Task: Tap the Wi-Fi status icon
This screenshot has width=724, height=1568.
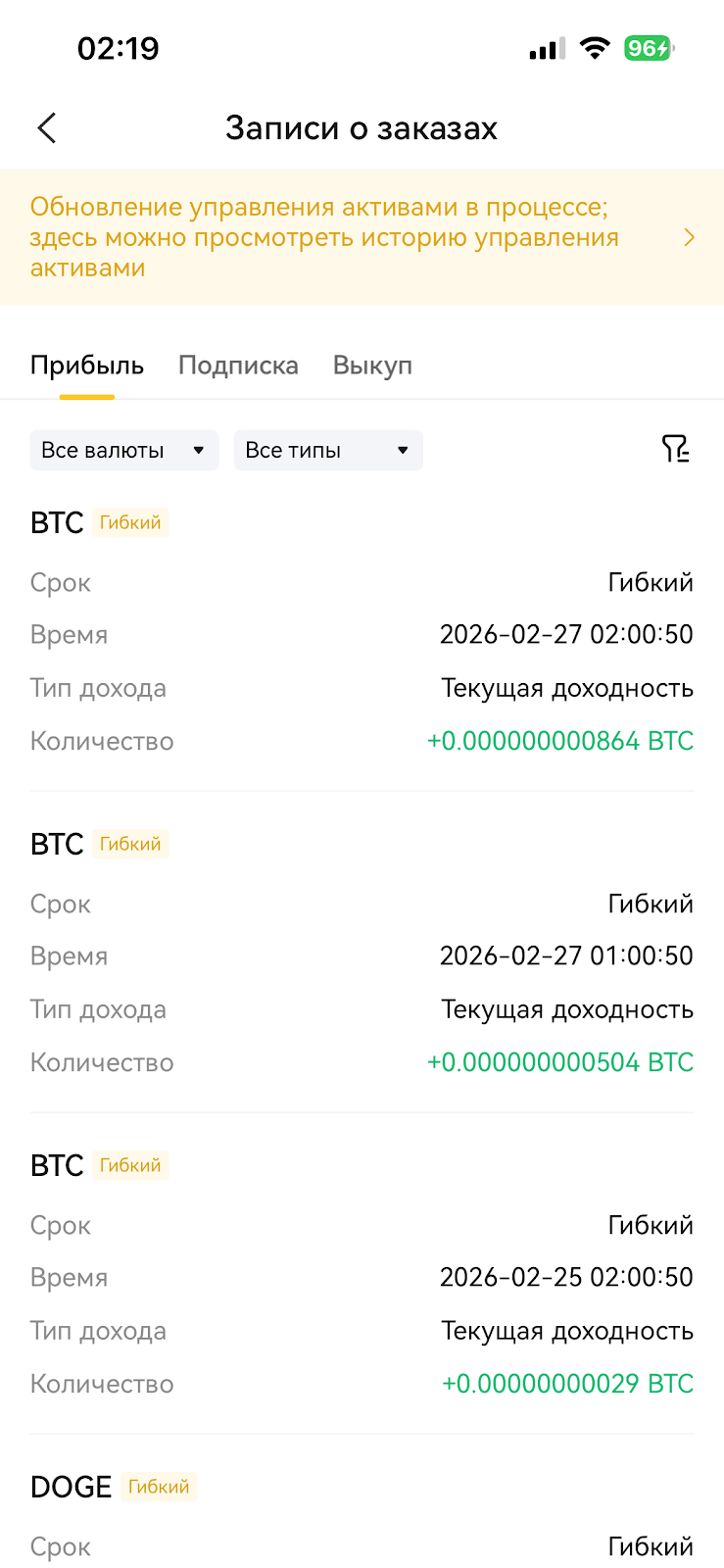Action: click(x=594, y=48)
